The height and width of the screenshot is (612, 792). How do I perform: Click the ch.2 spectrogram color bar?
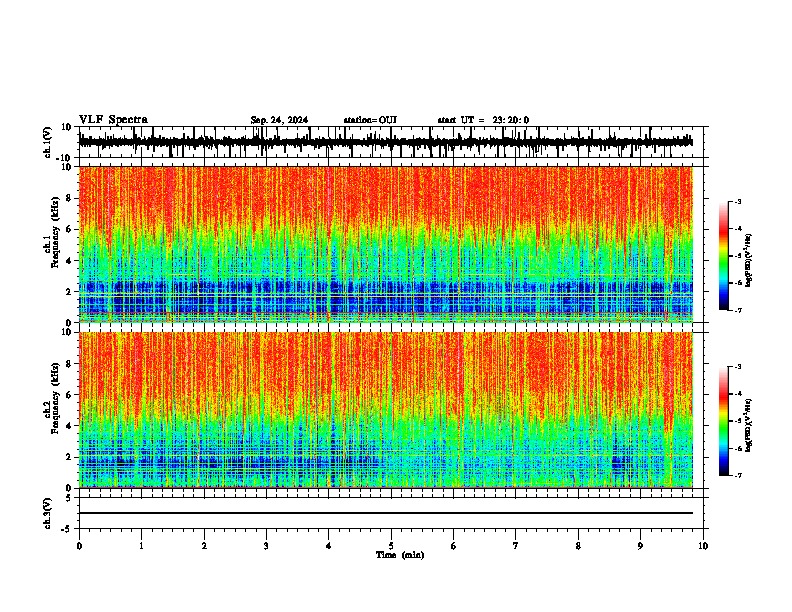tap(724, 421)
